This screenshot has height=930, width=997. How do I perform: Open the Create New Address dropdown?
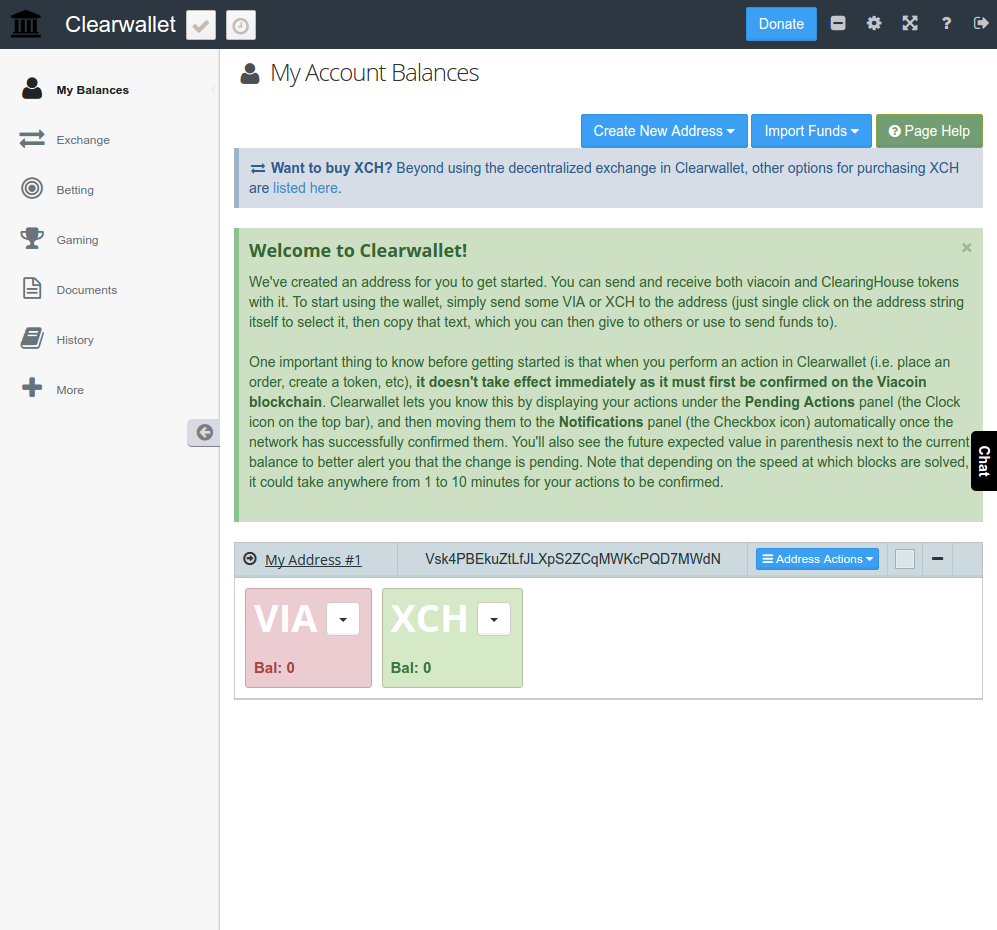click(664, 131)
